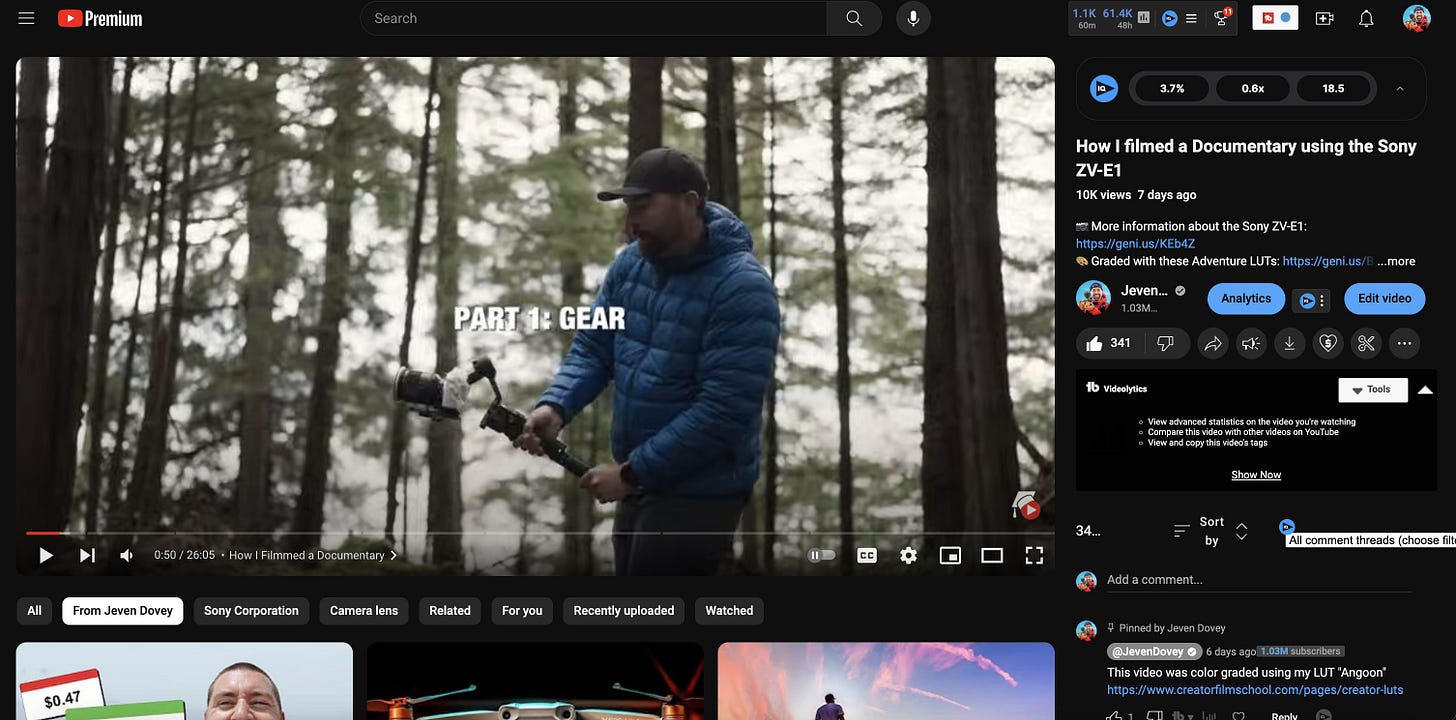Click the @JevenDovey comment author badge
The height and width of the screenshot is (720, 1456).
coord(1154,651)
